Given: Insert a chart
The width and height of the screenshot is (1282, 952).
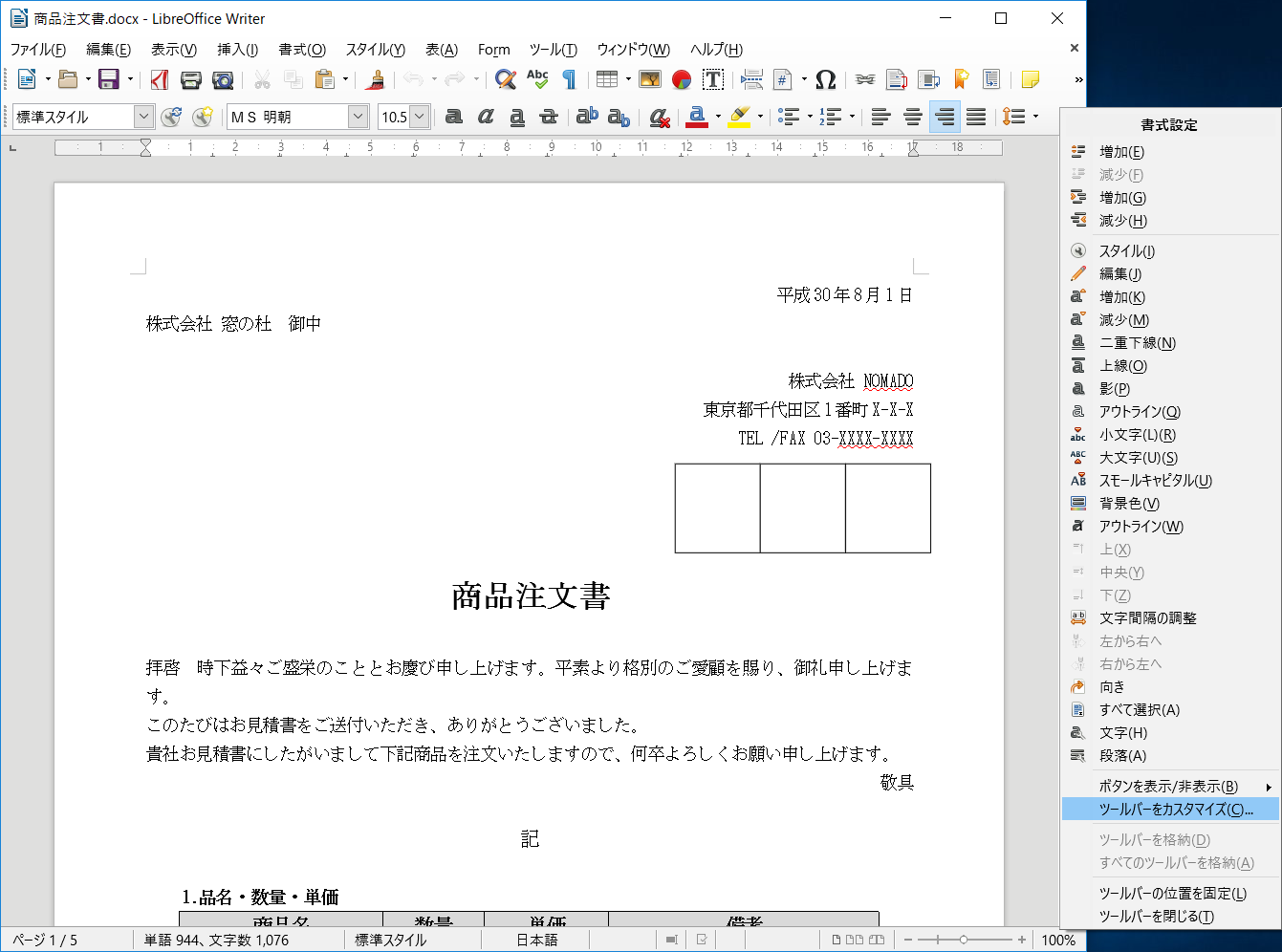Looking at the screenshot, I should click(682, 79).
